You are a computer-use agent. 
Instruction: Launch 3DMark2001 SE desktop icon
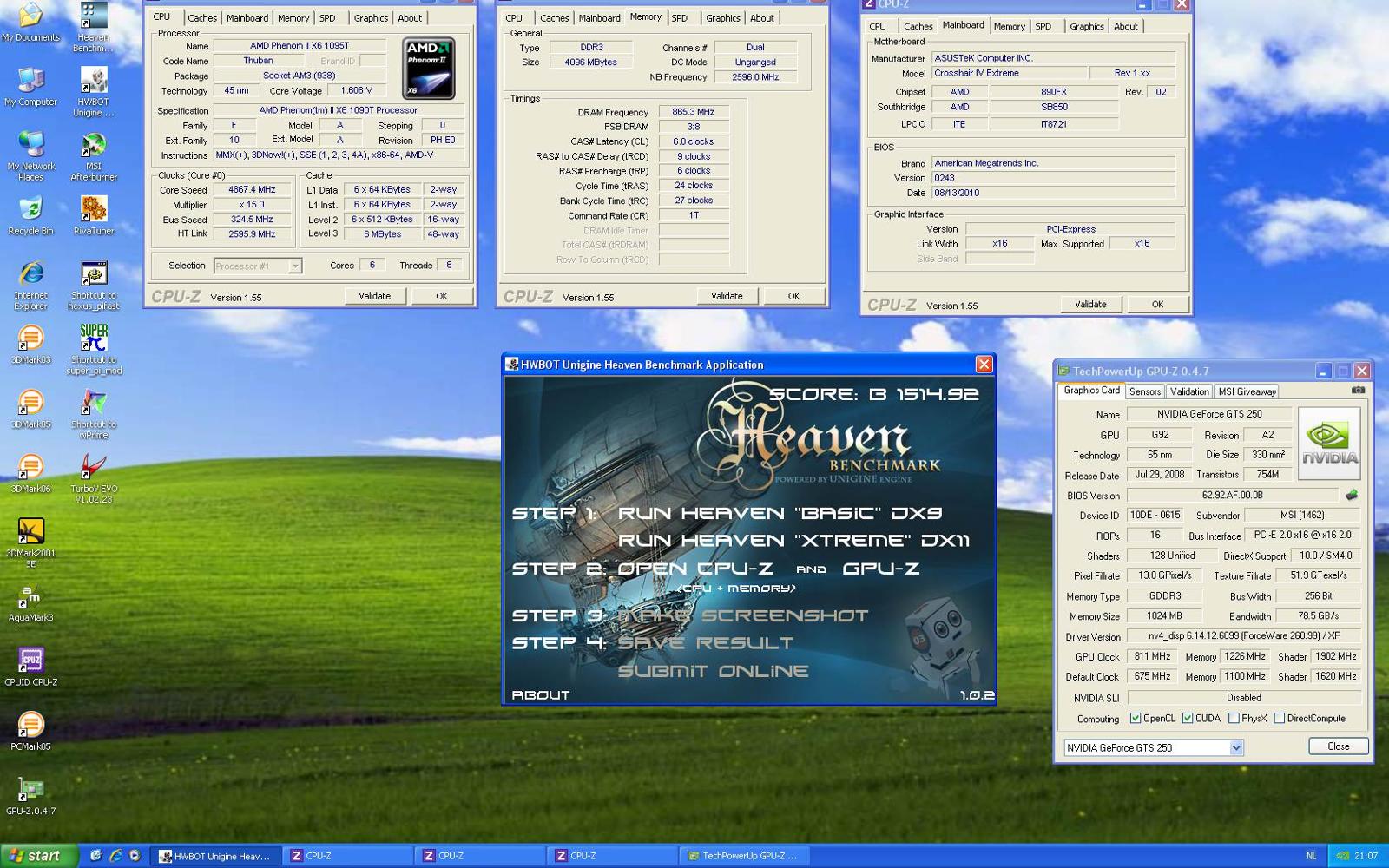30,542
